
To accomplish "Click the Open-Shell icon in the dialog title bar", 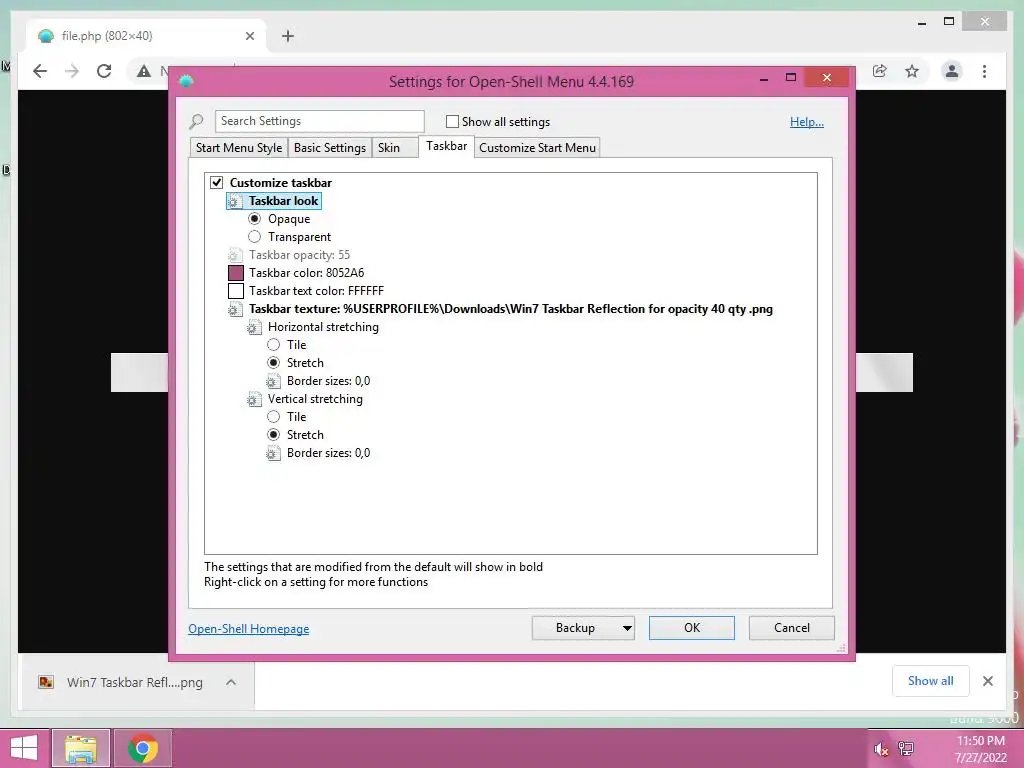I will coord(186,81).
